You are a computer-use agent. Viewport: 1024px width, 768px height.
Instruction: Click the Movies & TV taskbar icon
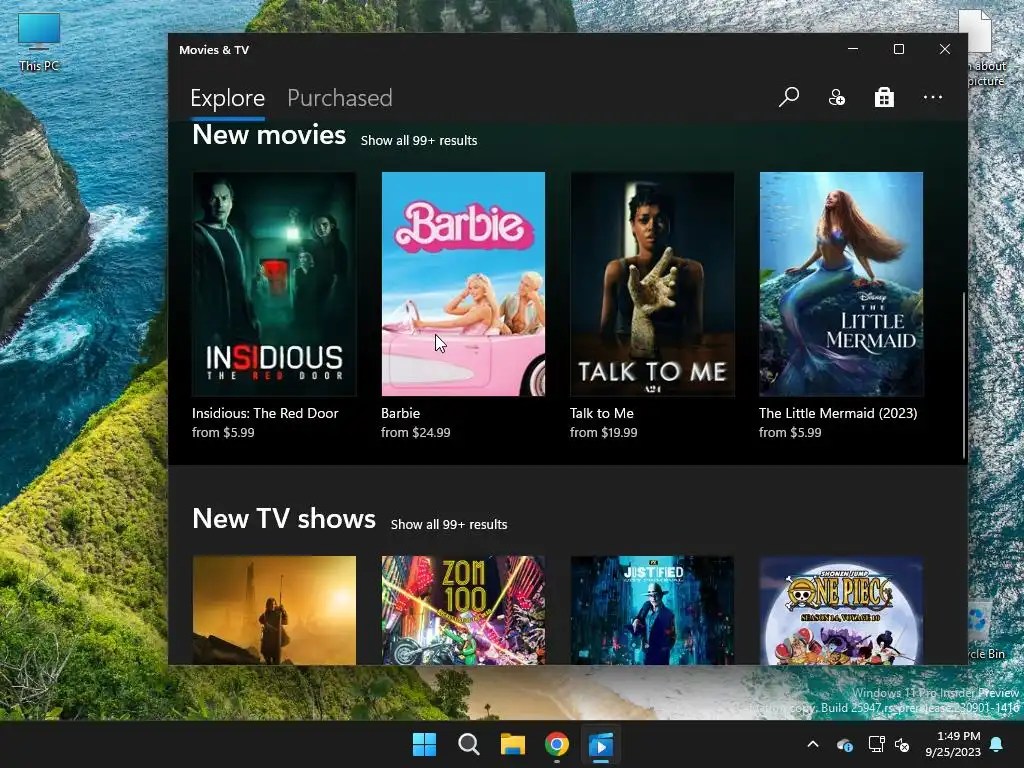(x=601, y=744)
